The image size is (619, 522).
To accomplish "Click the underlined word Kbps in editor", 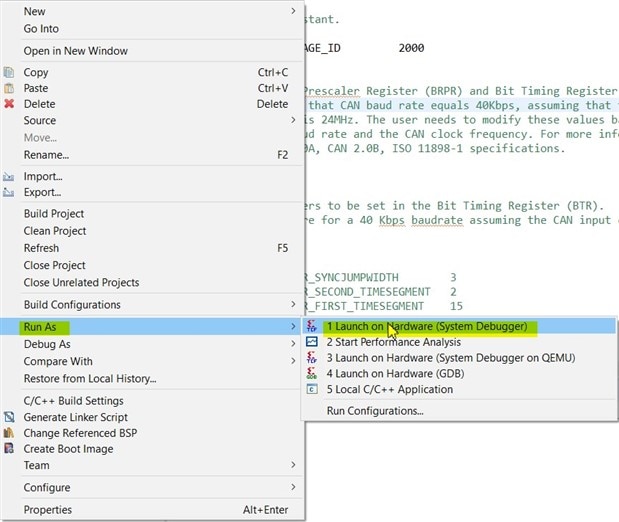I will pos(392,220).
